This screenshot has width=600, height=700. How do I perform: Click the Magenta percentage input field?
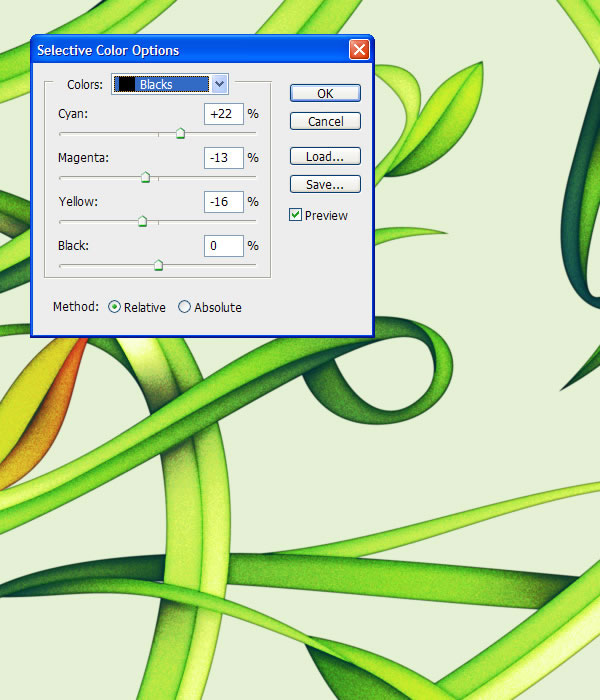(224, 158)
